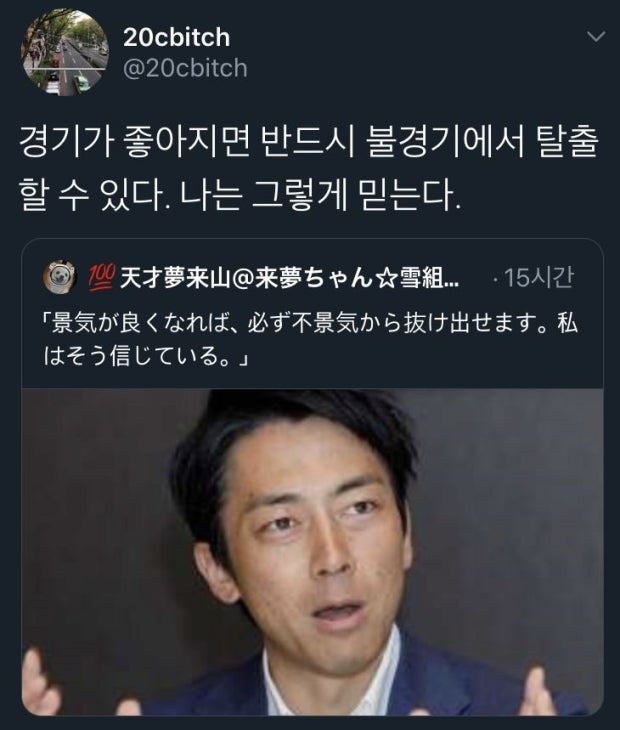Click the star symbol in the quoted name
620x730 pixels.
[x=387, y=278]
